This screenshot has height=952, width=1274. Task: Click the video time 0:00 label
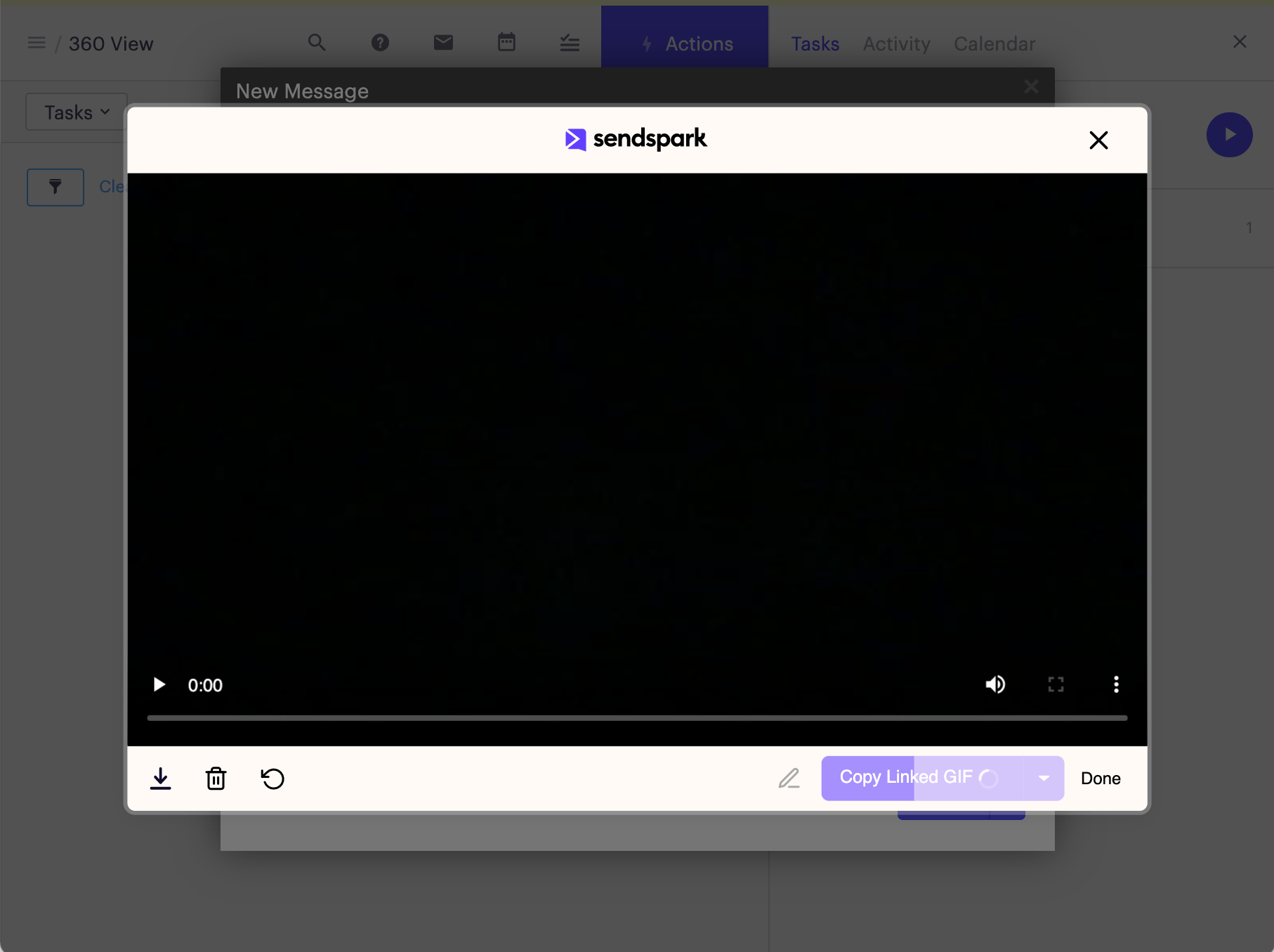click(x=205, y=685)
